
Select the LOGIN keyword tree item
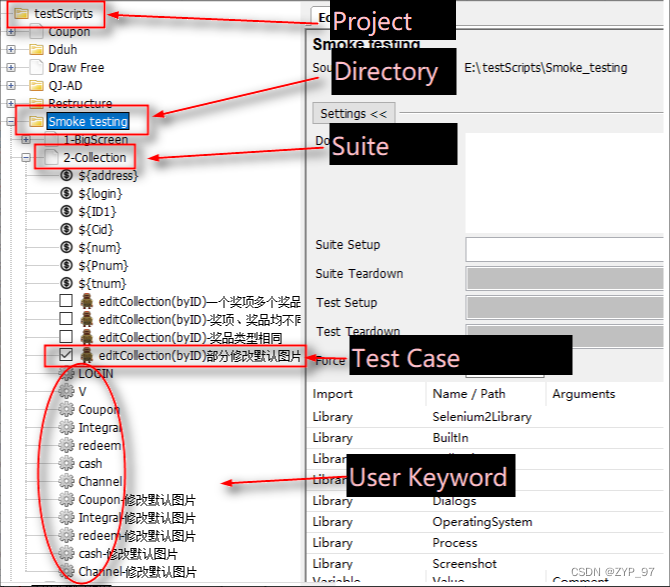(96, 374)
